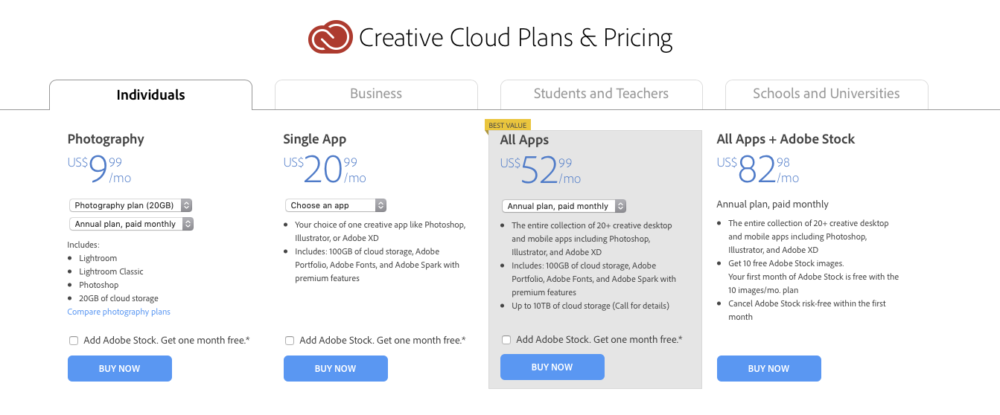Viewport: 1000px width, 415px height.
Task: Enable Add Adobe Stock under Photography plan
Action: pos(73,340)
